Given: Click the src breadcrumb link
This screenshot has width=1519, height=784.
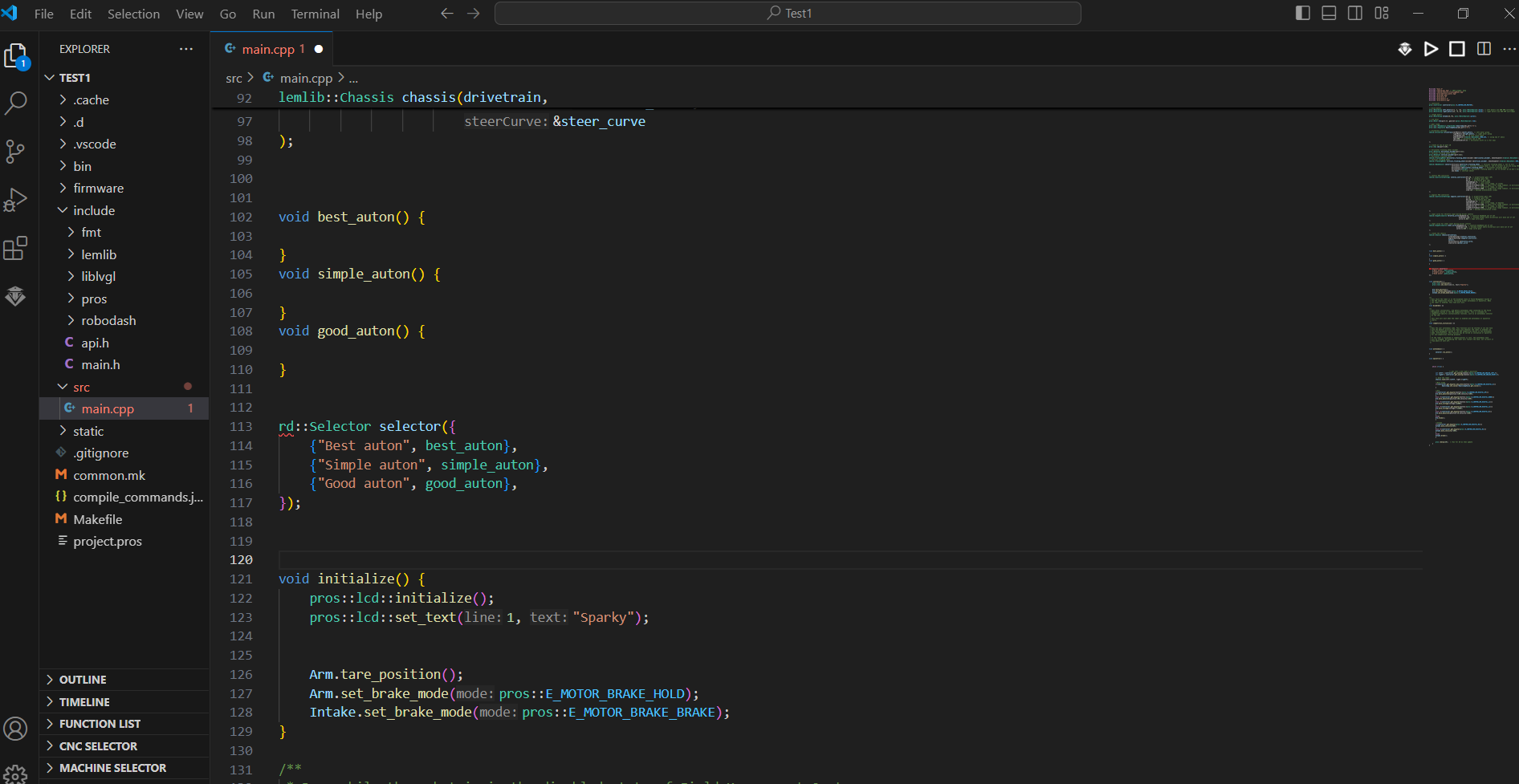Looking at the screenshot, I should 234,78.
